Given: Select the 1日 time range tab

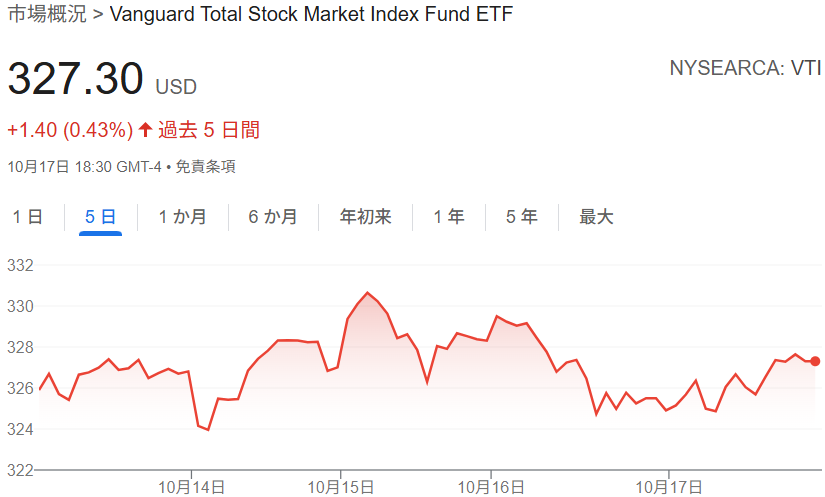Looking at the screenshot, I should (28, 217).
